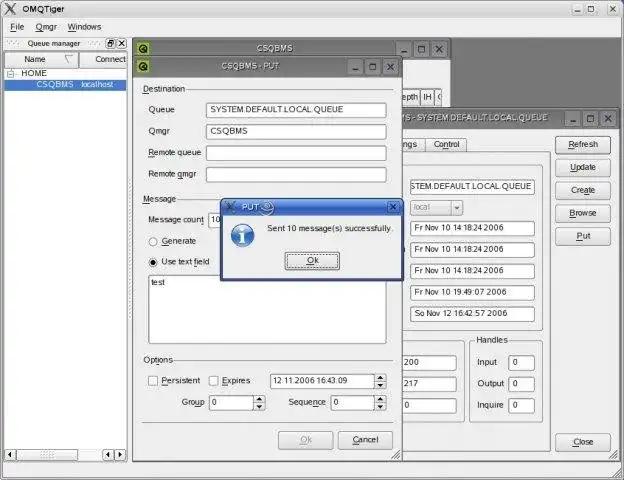Image resolution: width=624 pixels, height=480 pixels.
Task: Click the Remote qmgr field
Action: (296, 174)
